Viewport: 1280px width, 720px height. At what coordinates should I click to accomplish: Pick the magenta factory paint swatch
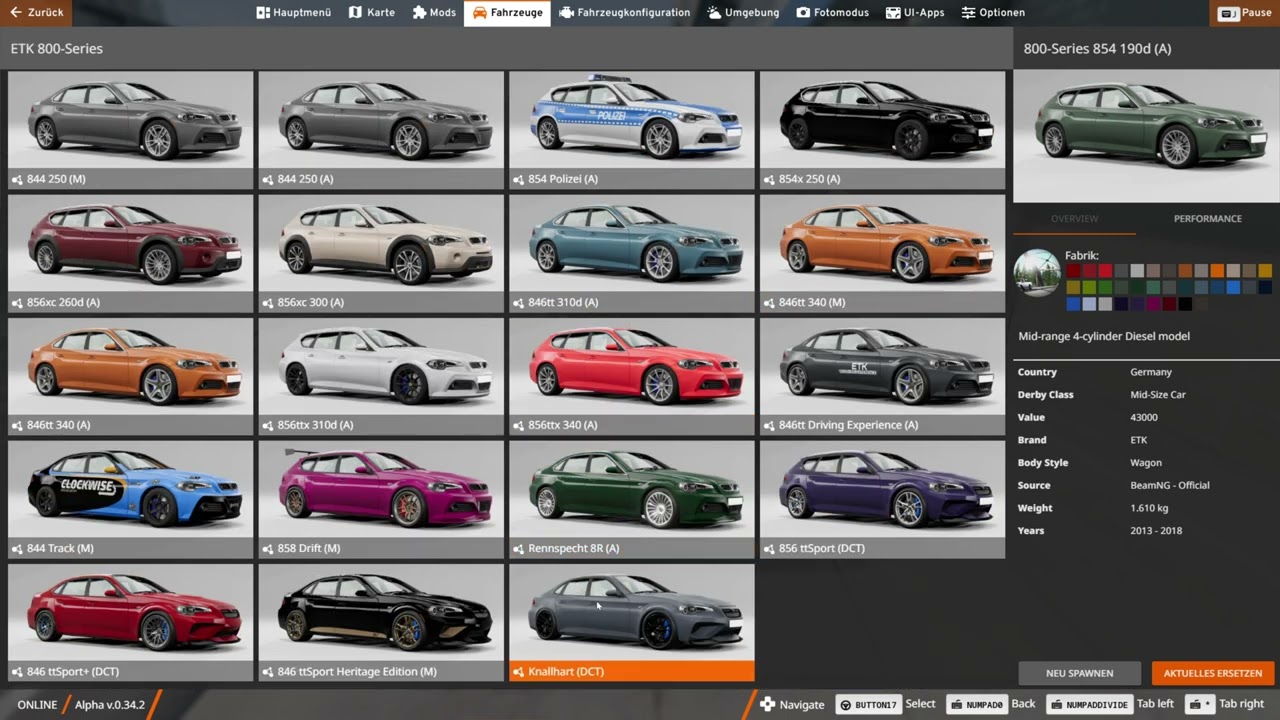(x=1153, y=304)
